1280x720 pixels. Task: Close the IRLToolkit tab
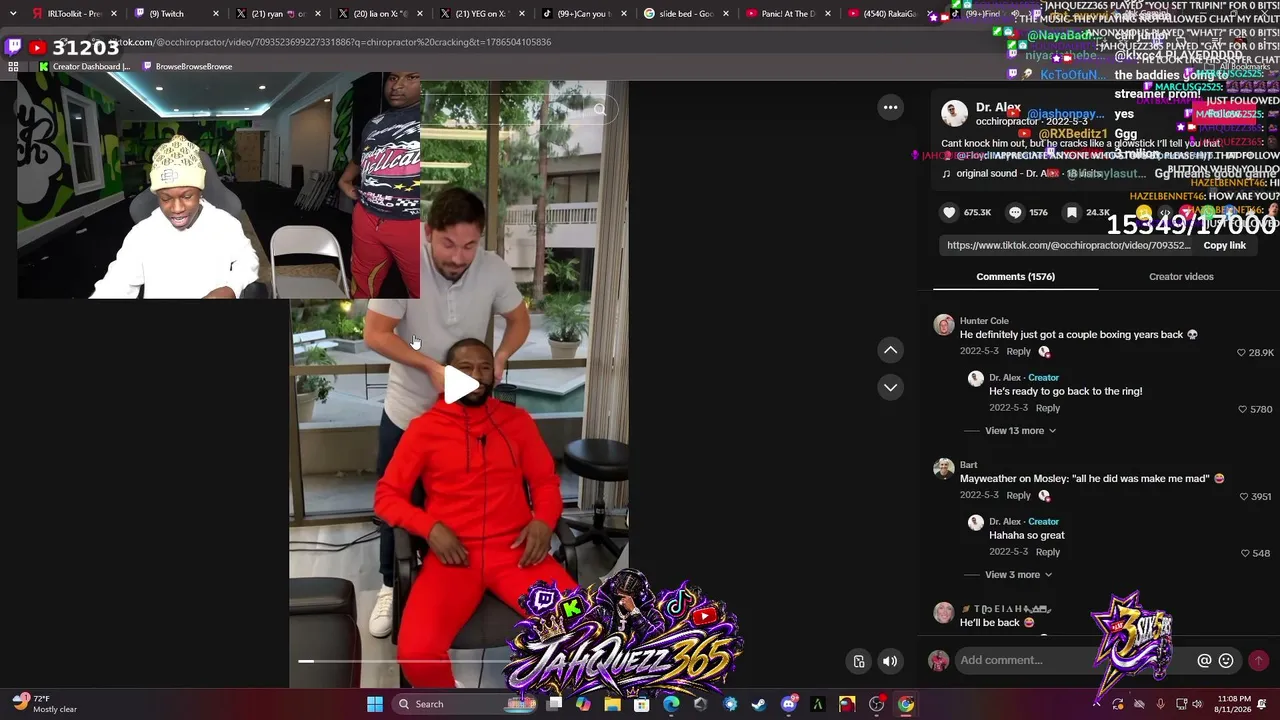click(114, 14)
